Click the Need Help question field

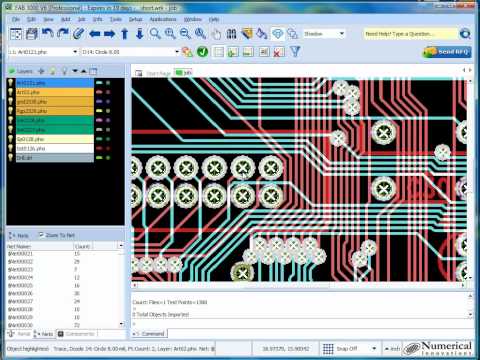click(410, 34)
